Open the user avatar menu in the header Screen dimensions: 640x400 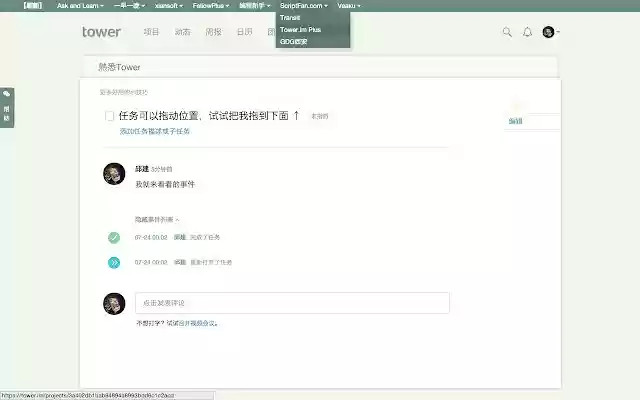coord(551,31)
